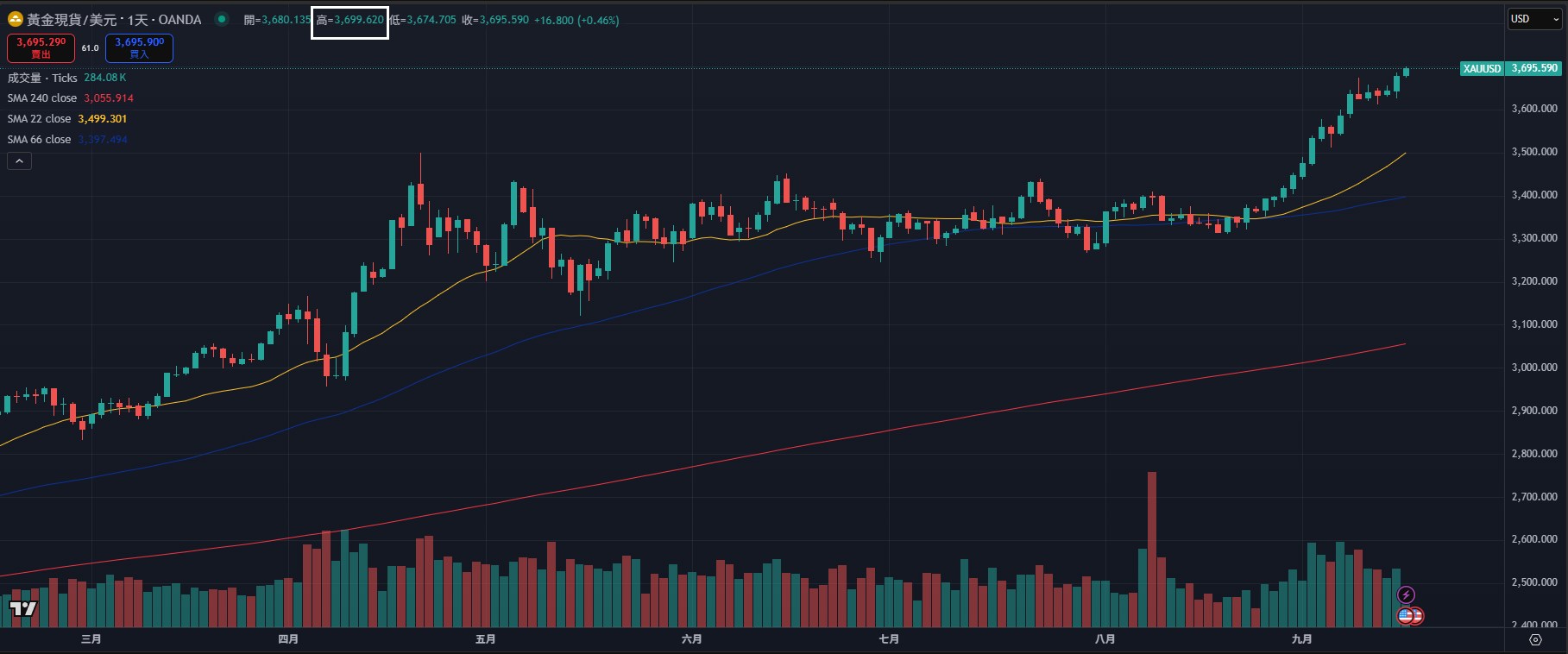Click the XAUUSD price label tag
Image resolution: width=1568 pixels, height=654 pixels.
1482,68
